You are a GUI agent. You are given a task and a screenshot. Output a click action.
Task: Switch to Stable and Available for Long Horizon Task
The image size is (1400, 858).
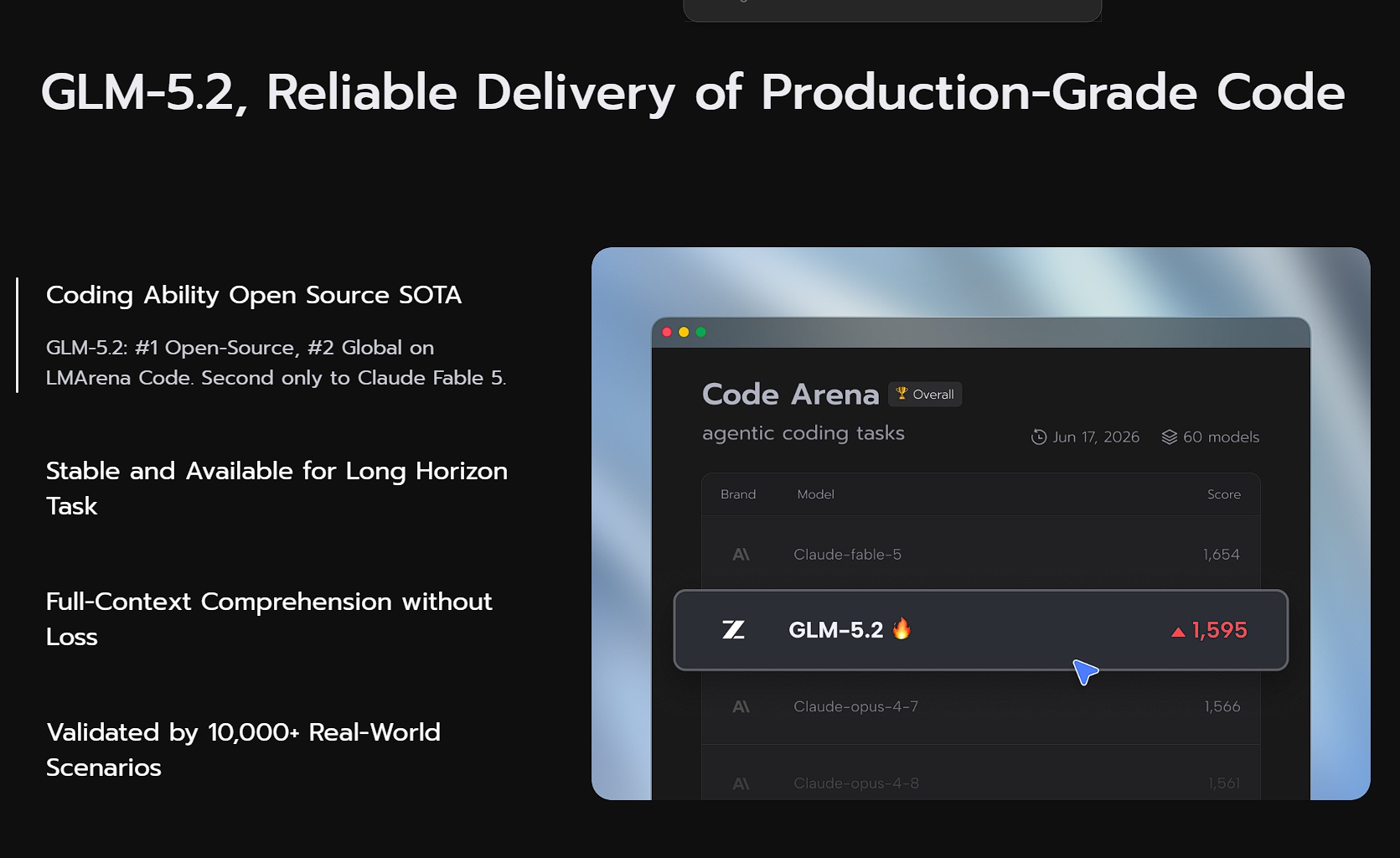point(276,488)
